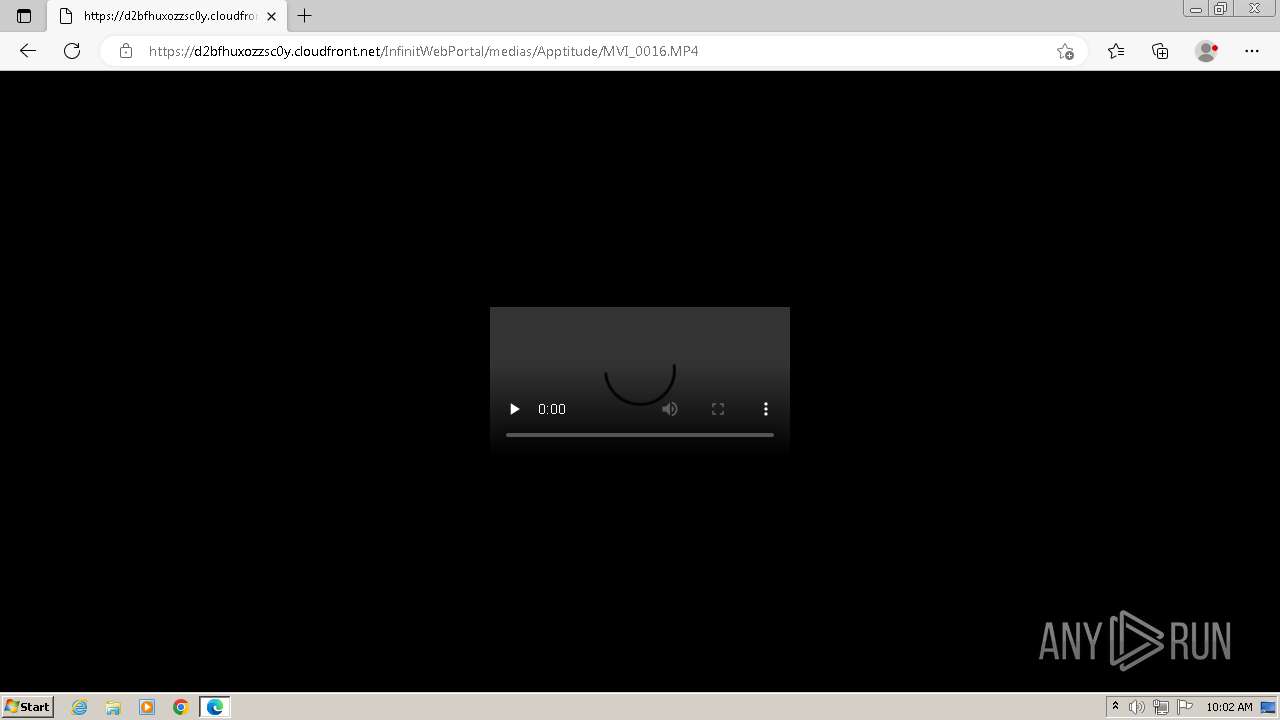Add this page to favorites star icon

click(1066, 51)
